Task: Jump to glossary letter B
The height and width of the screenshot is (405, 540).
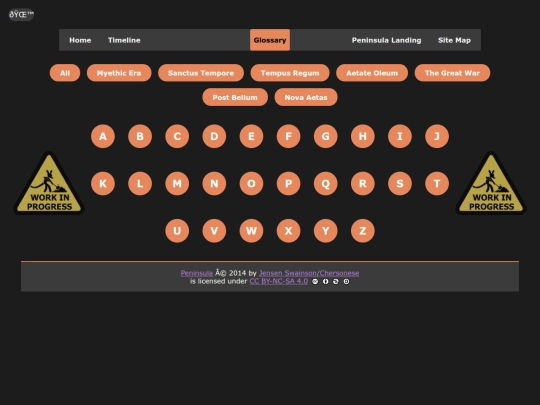Action: tap(140, 136)
